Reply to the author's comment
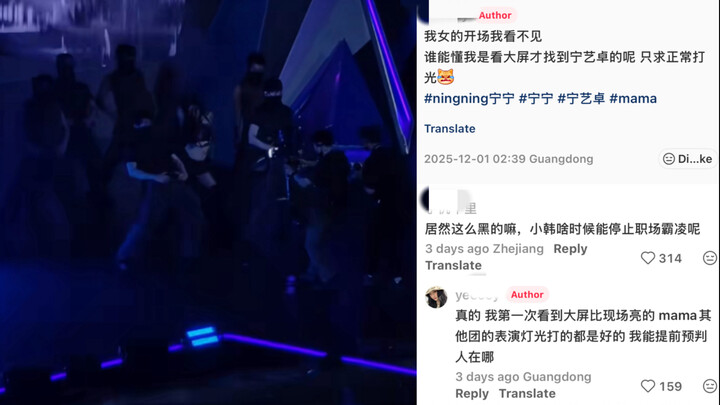The image size is (720, 405). pos(472,394)
